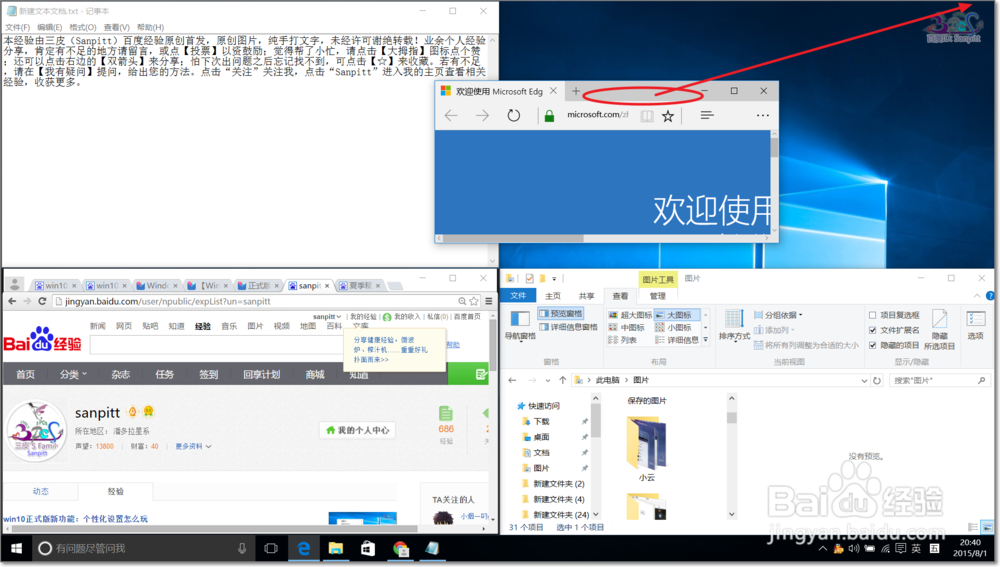The height and width of the screenshot is (567, 1000).
Task: Open Edge more actions ellipsis
Action: (x=763, y=115)
